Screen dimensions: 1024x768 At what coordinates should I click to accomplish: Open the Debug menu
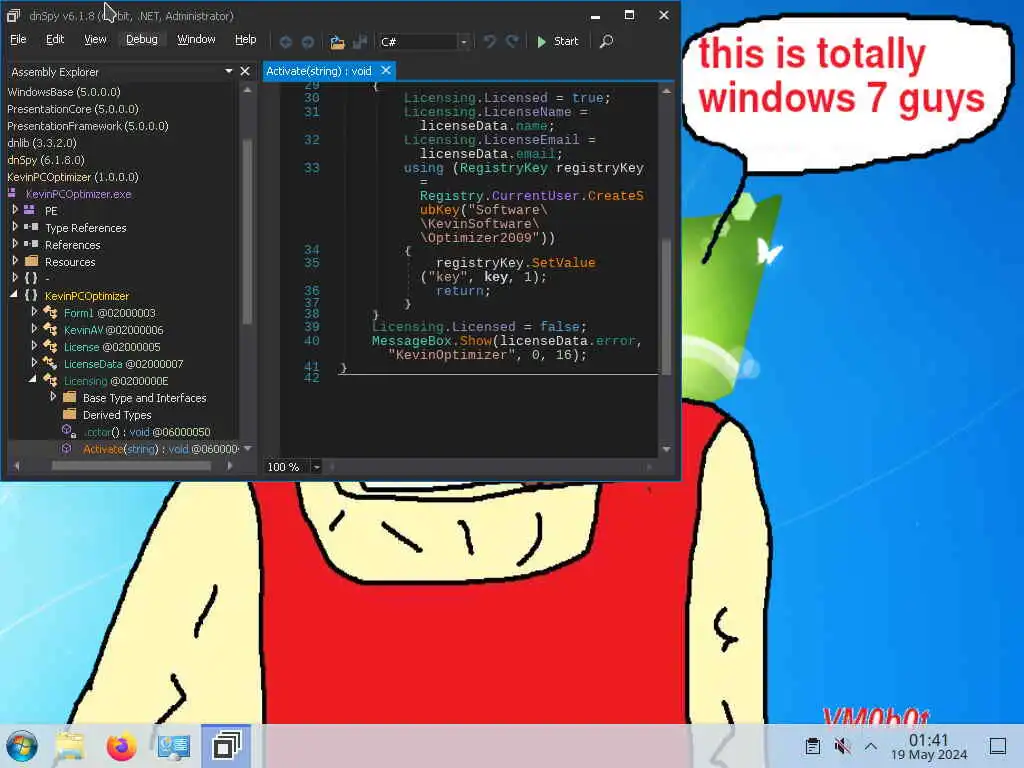pyautogui.click(x=142, y=39)
